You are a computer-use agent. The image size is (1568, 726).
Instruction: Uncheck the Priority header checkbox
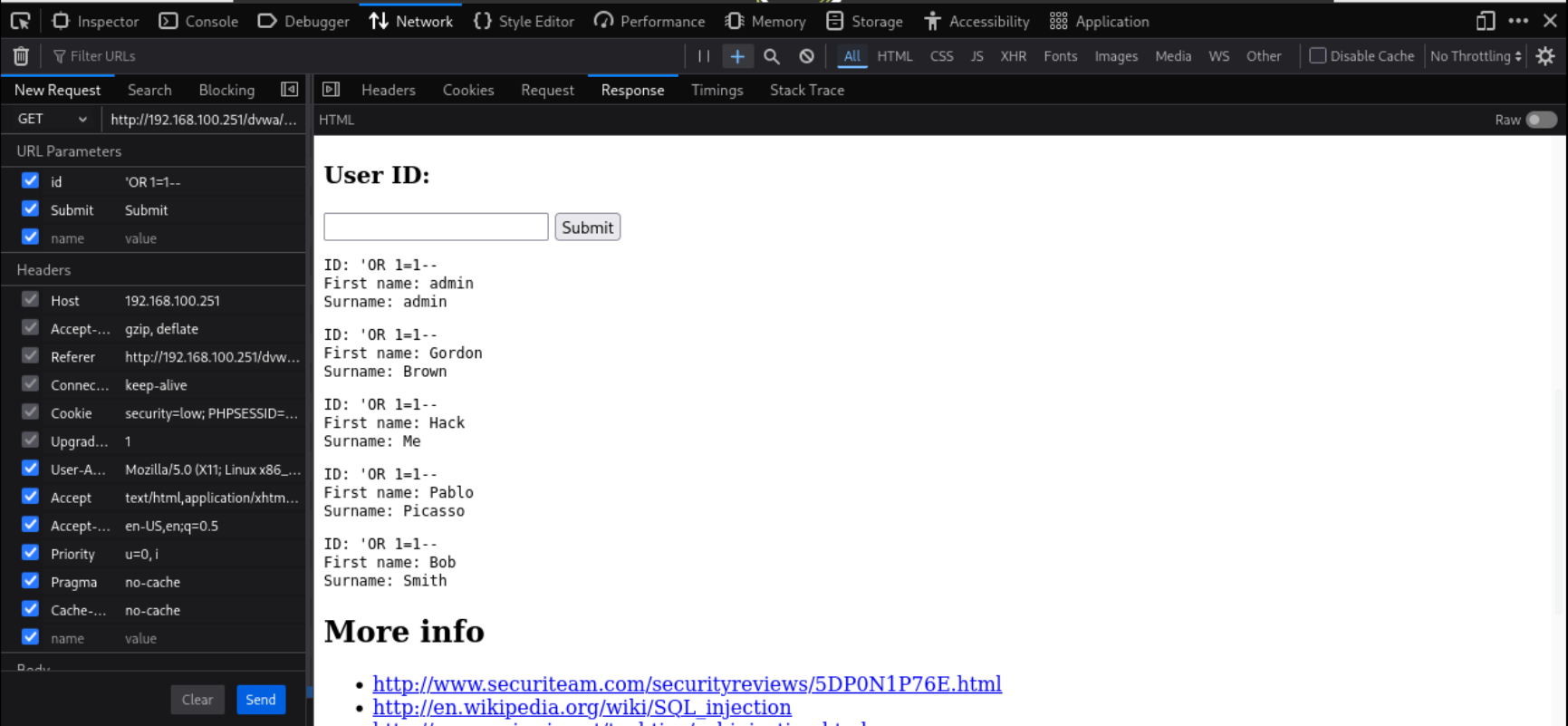30,553
